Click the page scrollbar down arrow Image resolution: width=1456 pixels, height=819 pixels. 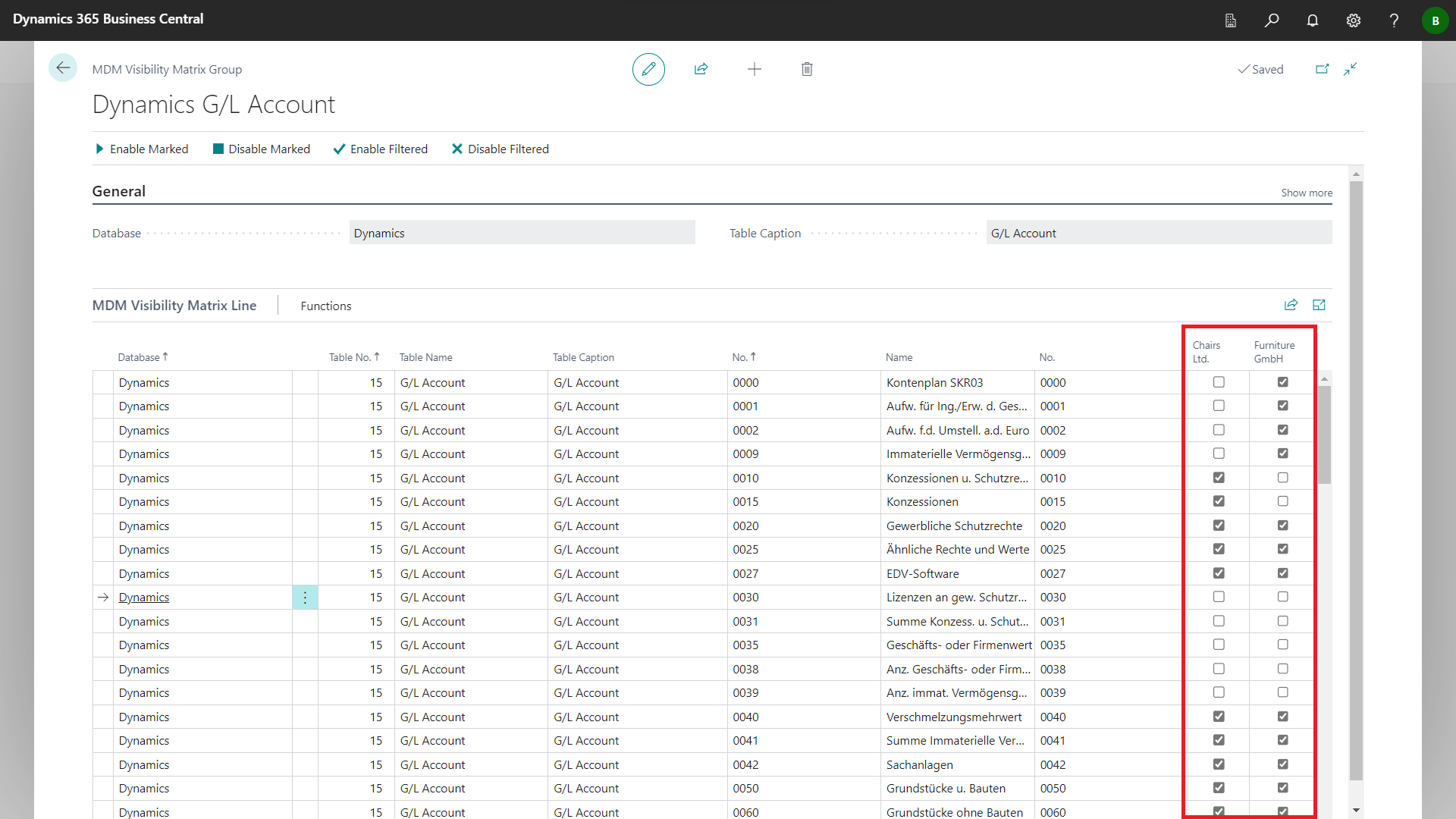point(1356,811)
